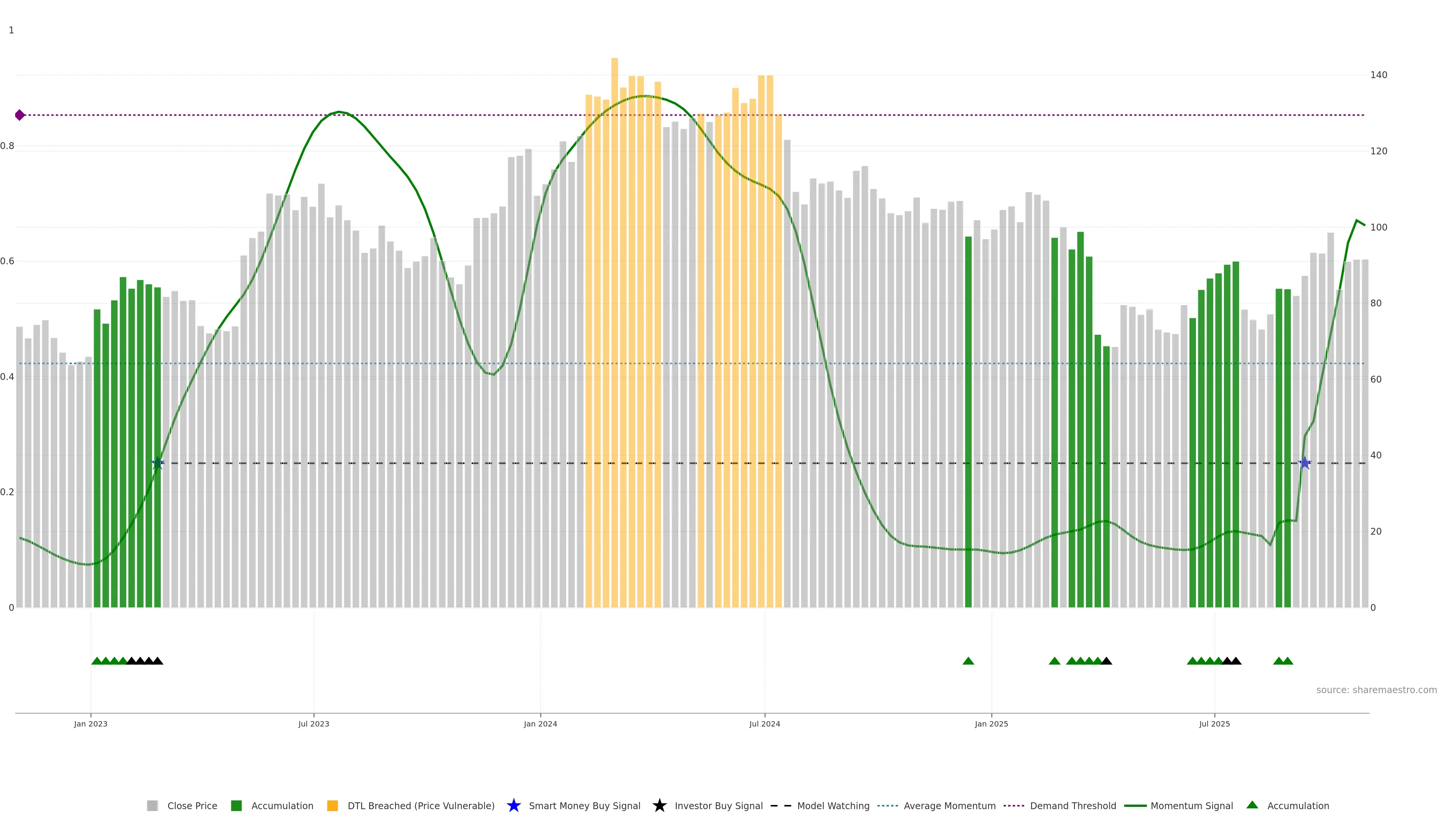Click the black Investor Buy Signal star icon
1456x819 pixels.
(x=659, y=805)
